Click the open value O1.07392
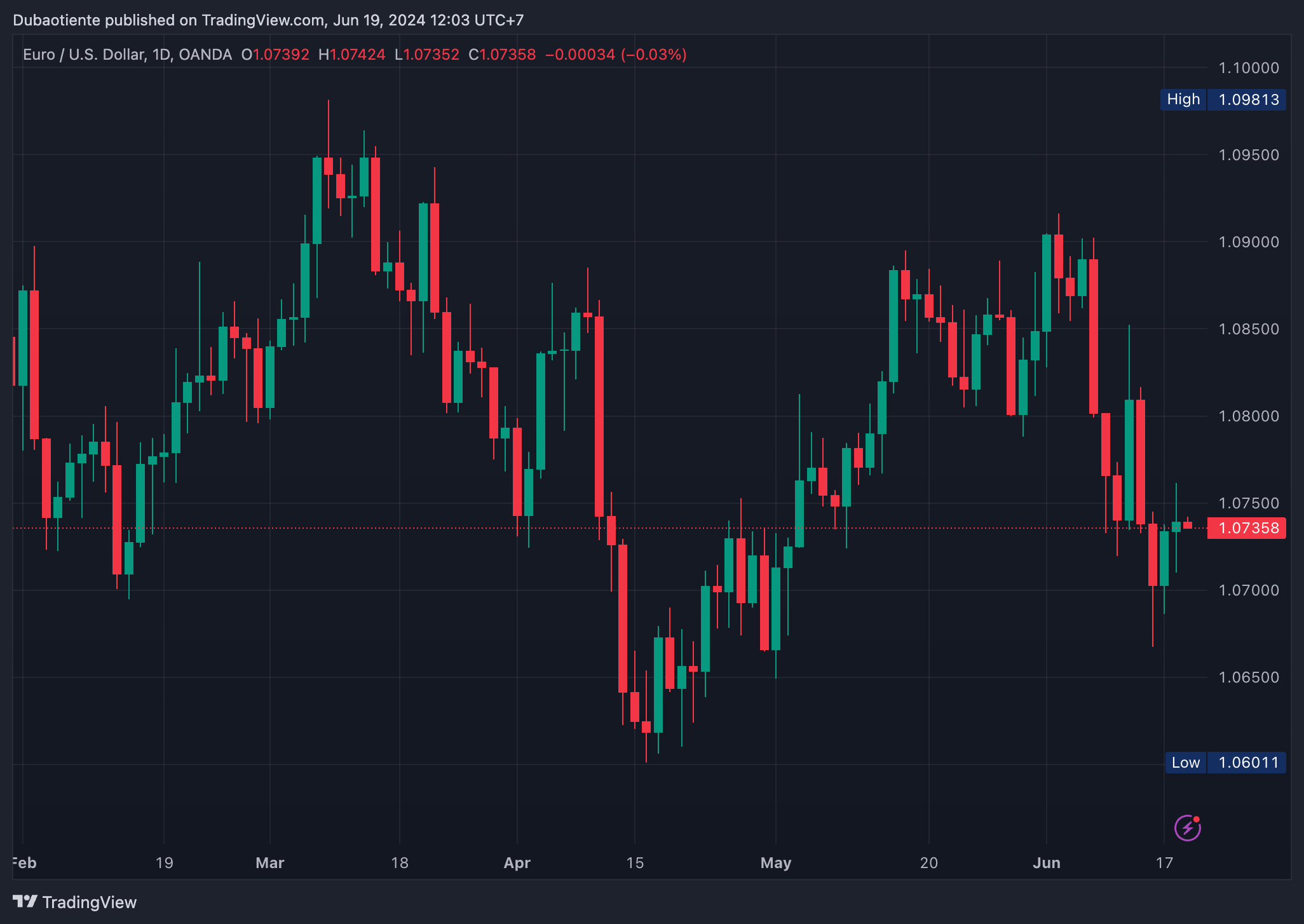 point(275,55)
